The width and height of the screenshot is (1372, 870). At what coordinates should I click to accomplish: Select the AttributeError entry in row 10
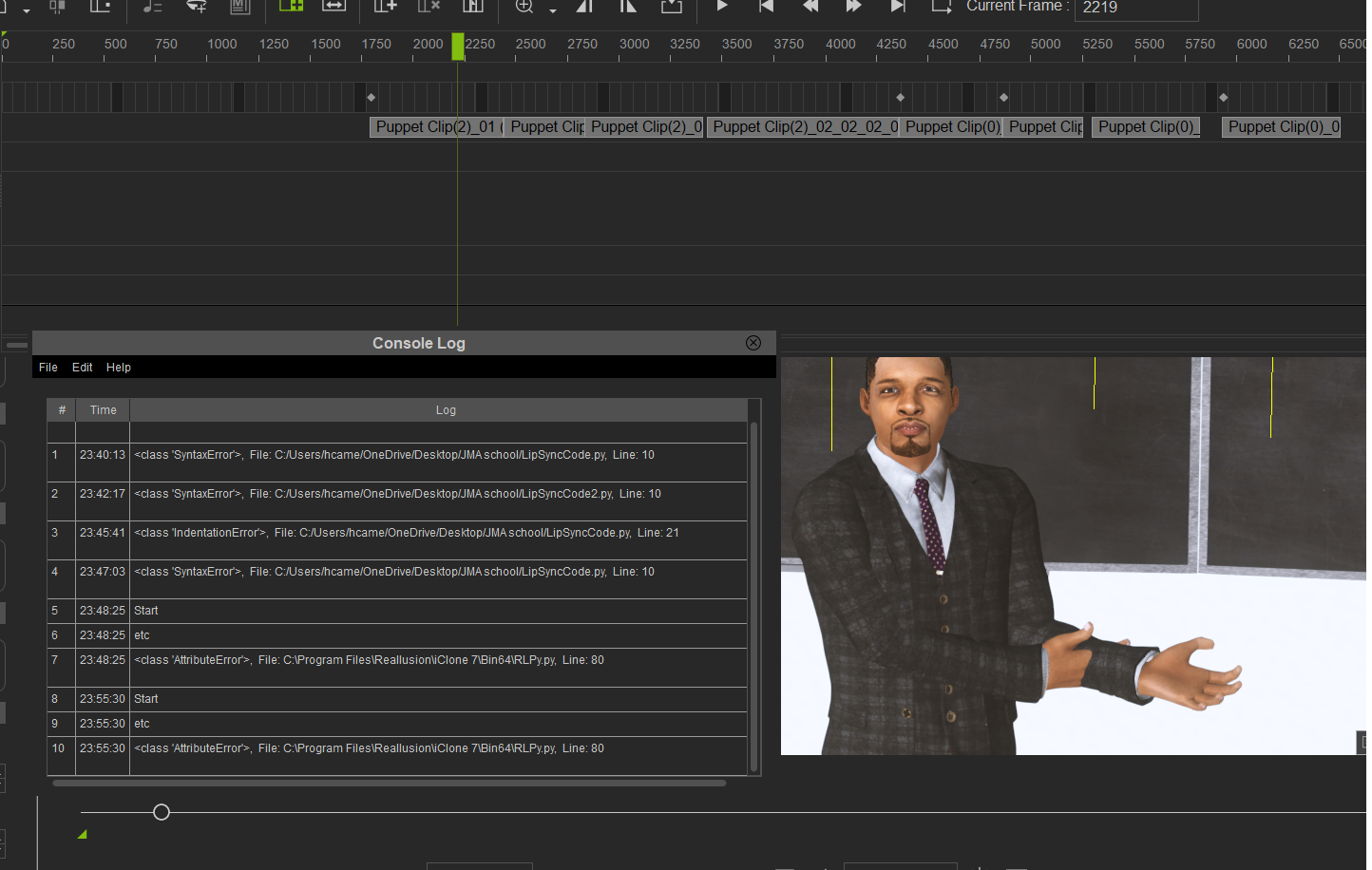[x=397, y=756]
